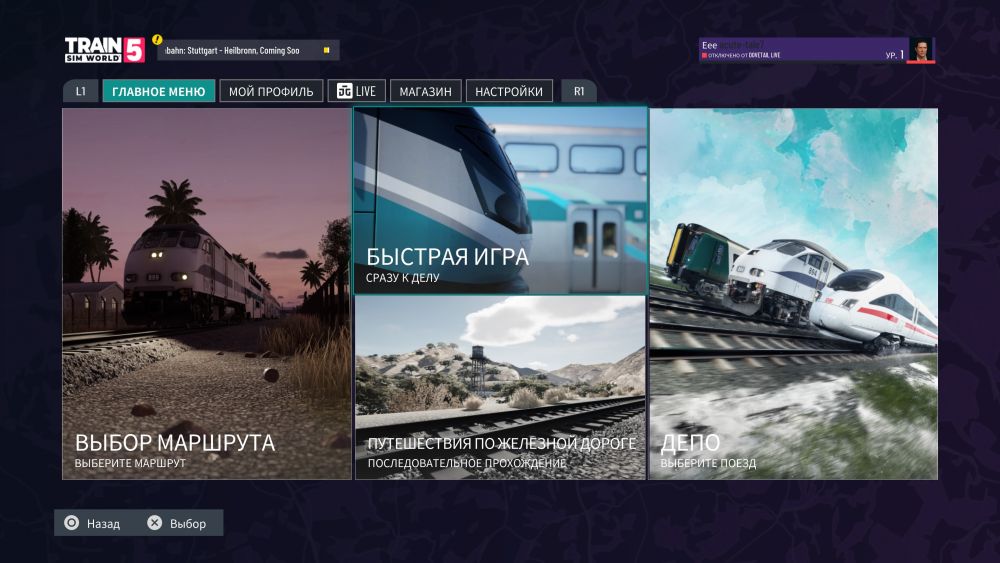Switch to the Мой профиль tab
Image resolution: width=1000 pixels, height=563 pixels.
[271, 91]
